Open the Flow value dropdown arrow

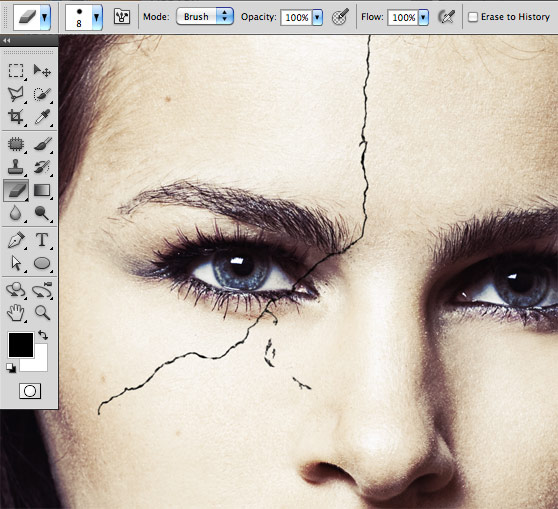pos(423,17)
